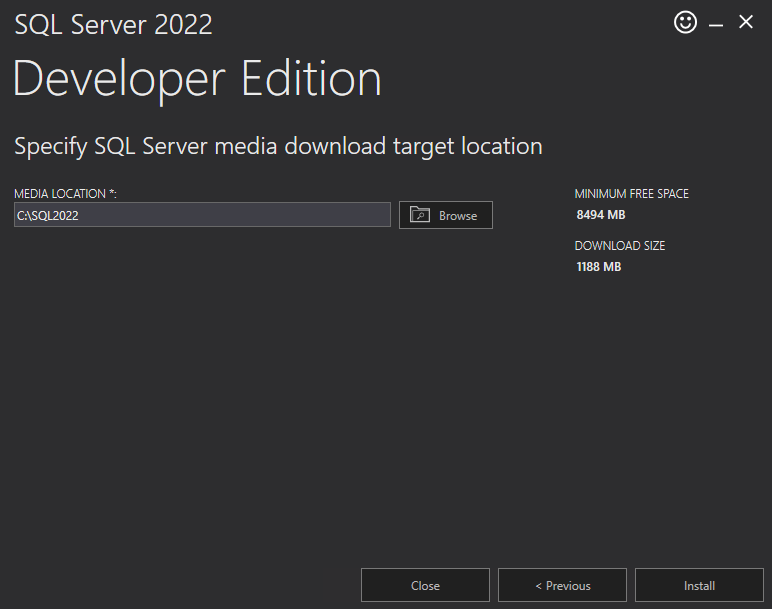This screenshot has height=609, width=772.
Task: Click the MEDIA LOCATION label
Action: coord(65,194)
